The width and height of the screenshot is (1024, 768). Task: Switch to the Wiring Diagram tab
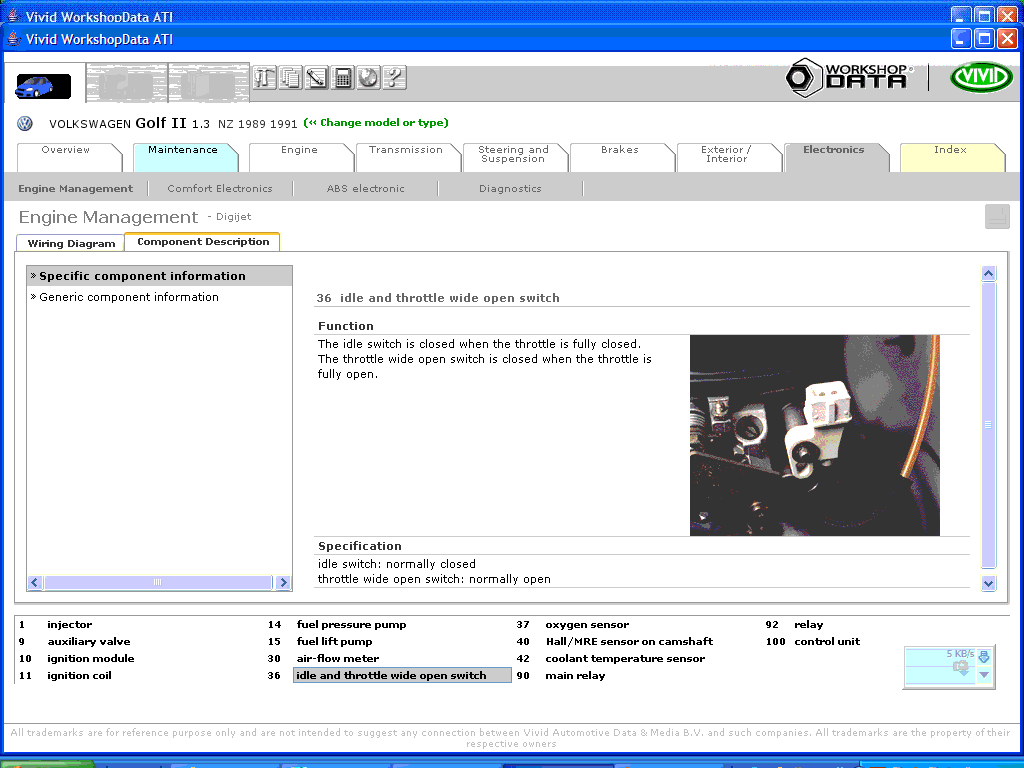(71, 243)
